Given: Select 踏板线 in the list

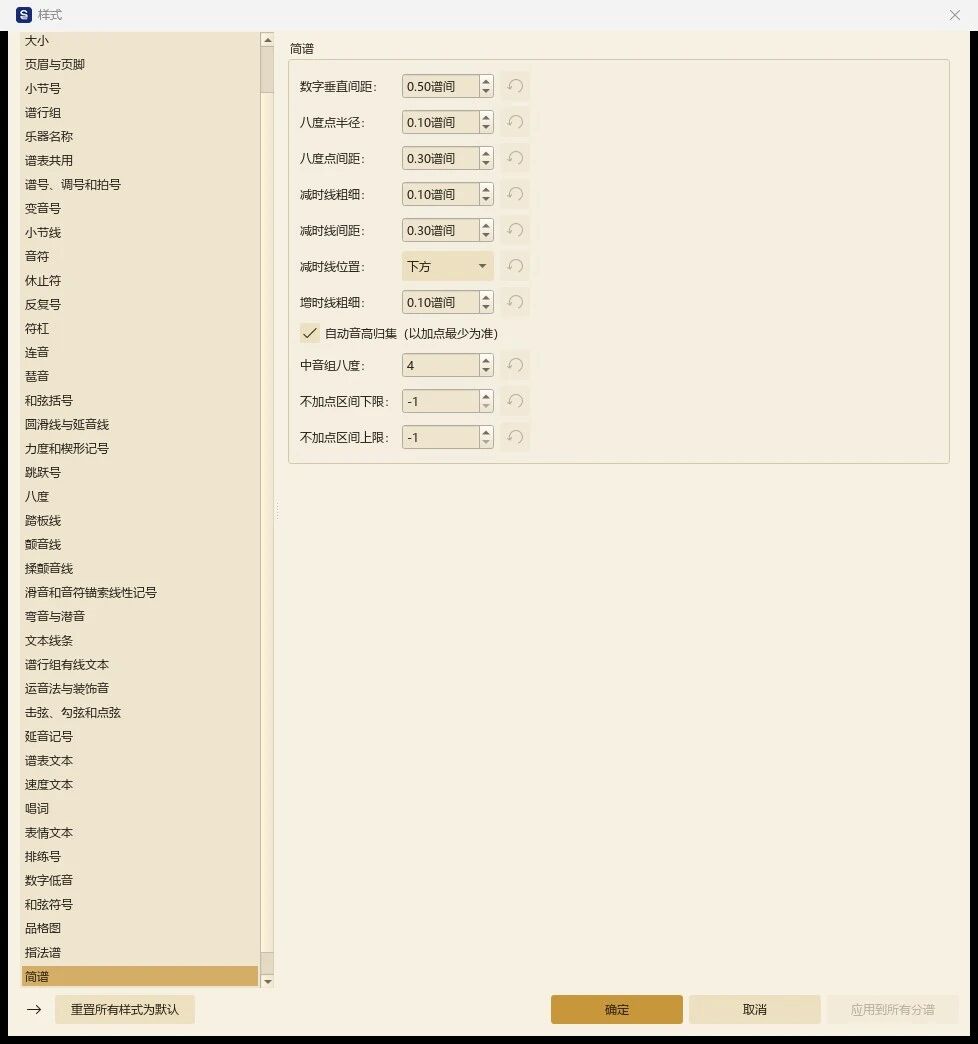Looking at the screenshot, I should tap(140, 521).
